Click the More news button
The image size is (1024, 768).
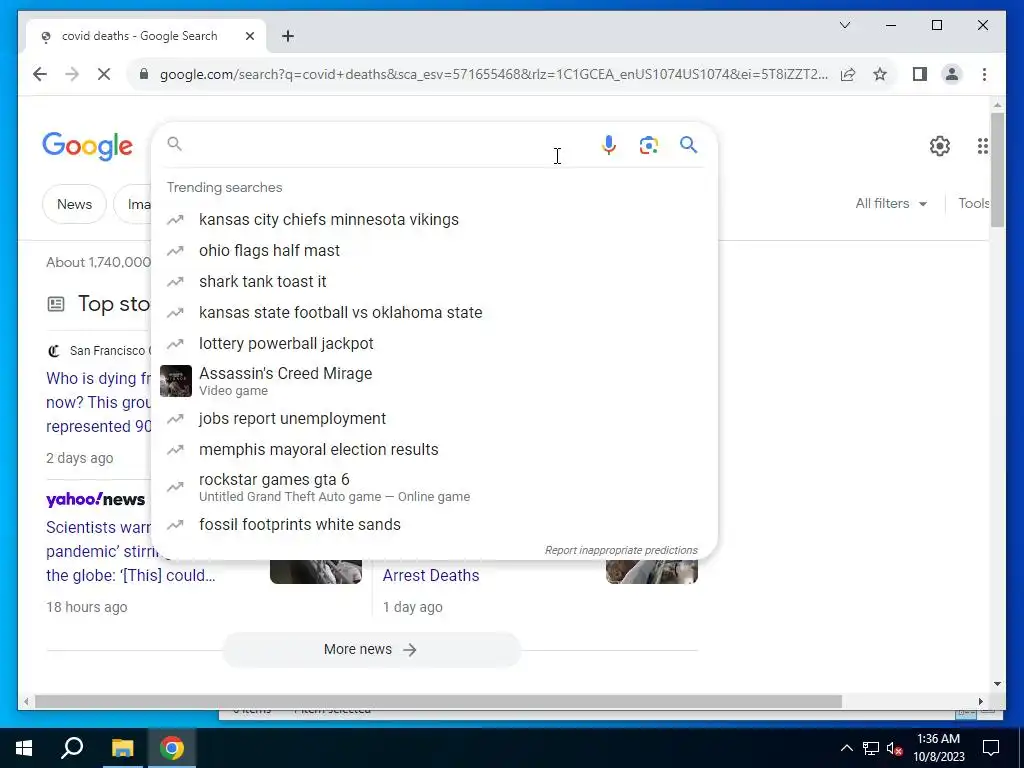click(x=371, y=650)
